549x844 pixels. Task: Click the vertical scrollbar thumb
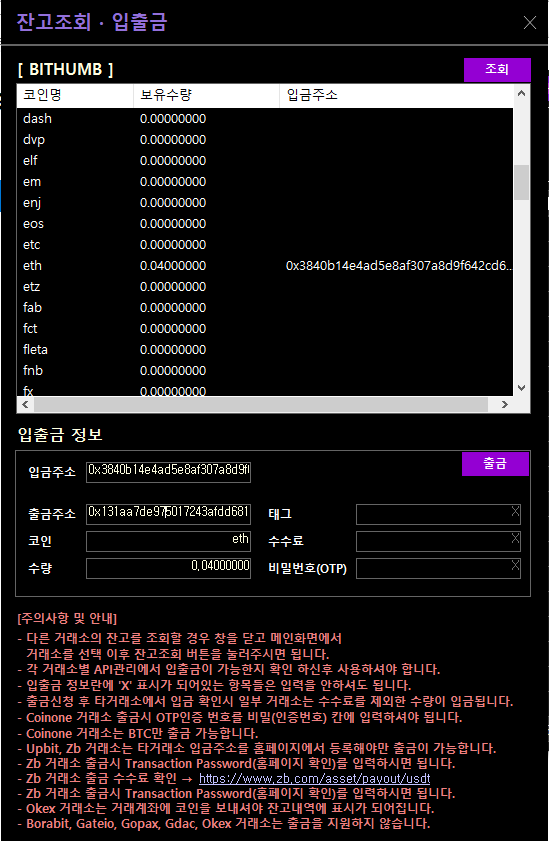coord(521,182)
